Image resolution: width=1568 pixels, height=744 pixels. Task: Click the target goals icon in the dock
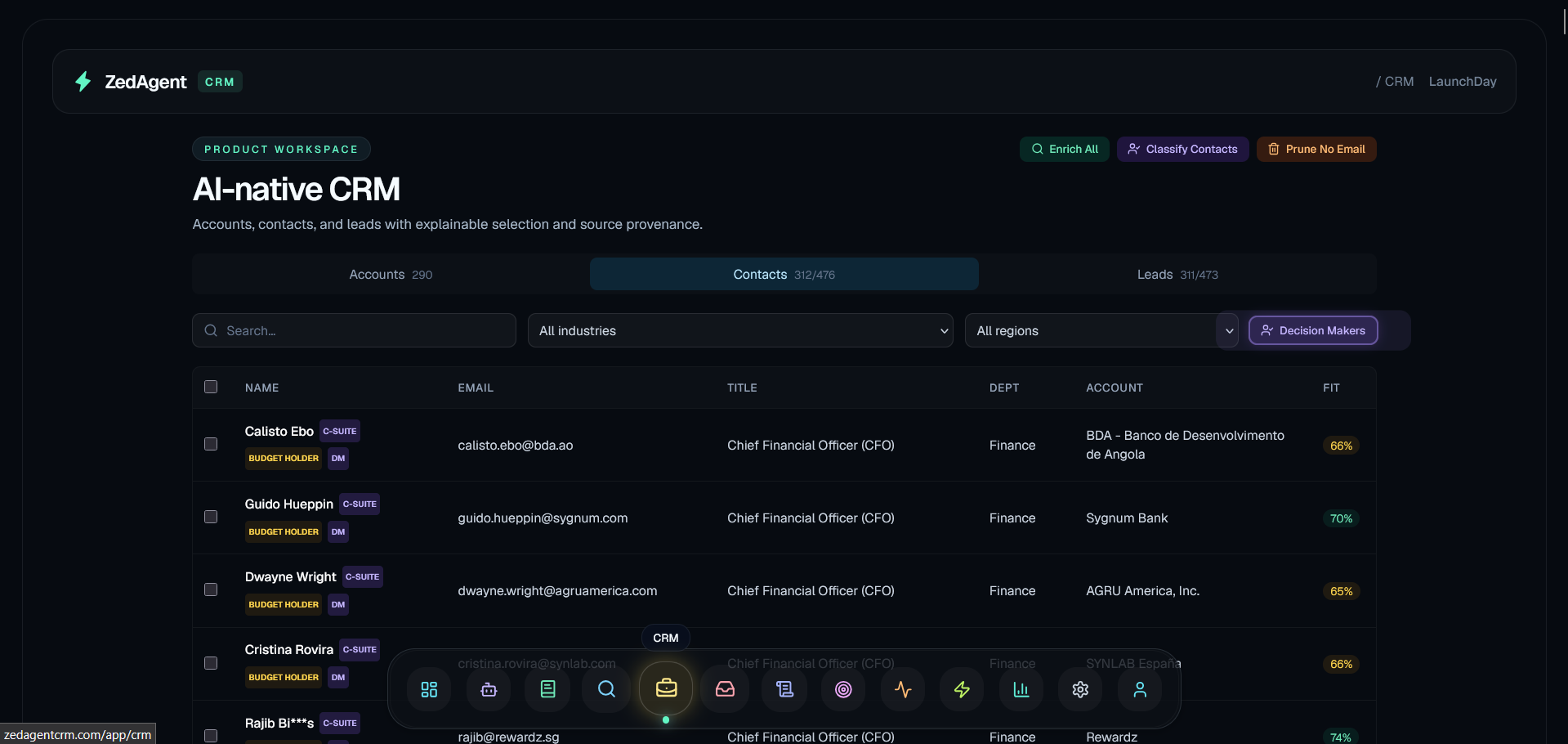[843, 689]
